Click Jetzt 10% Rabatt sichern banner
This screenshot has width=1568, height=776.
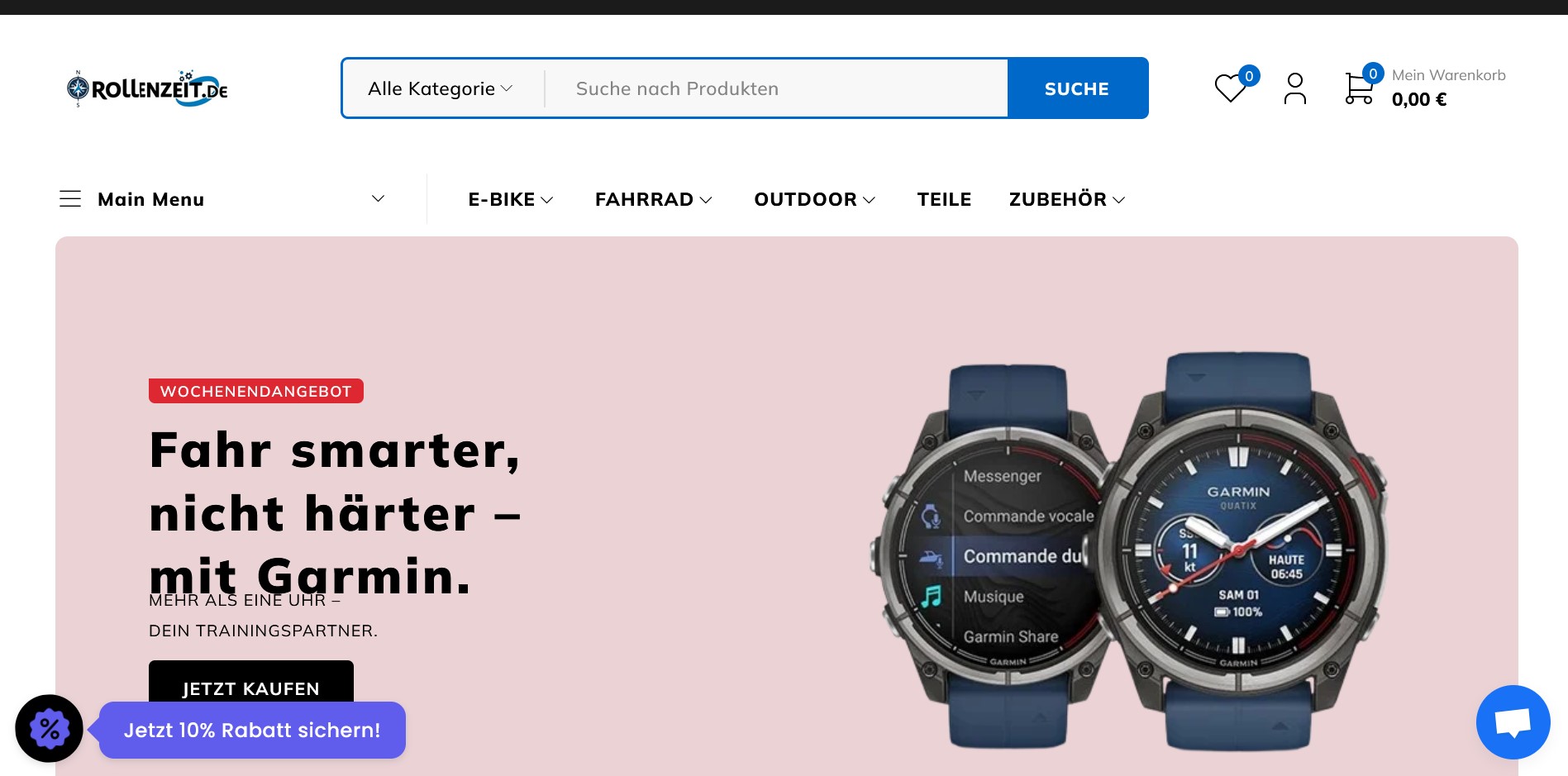click(x=252, y=730)
